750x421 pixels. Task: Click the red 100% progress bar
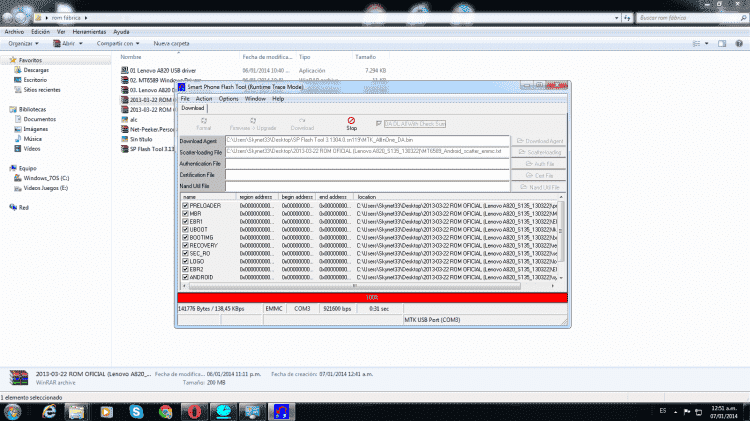click(x=372, y=298)
